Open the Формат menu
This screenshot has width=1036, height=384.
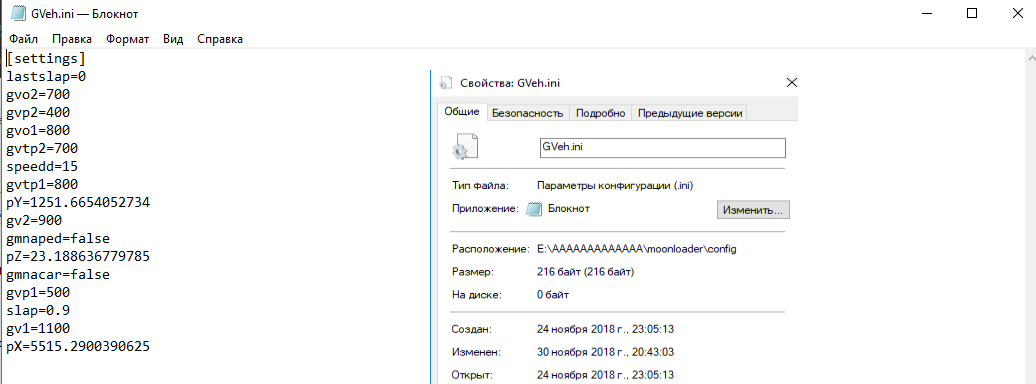[128, 39]
